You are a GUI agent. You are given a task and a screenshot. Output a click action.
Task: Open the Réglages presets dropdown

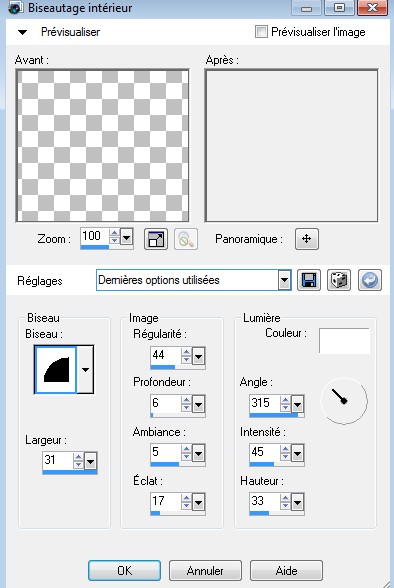(284, 280)
